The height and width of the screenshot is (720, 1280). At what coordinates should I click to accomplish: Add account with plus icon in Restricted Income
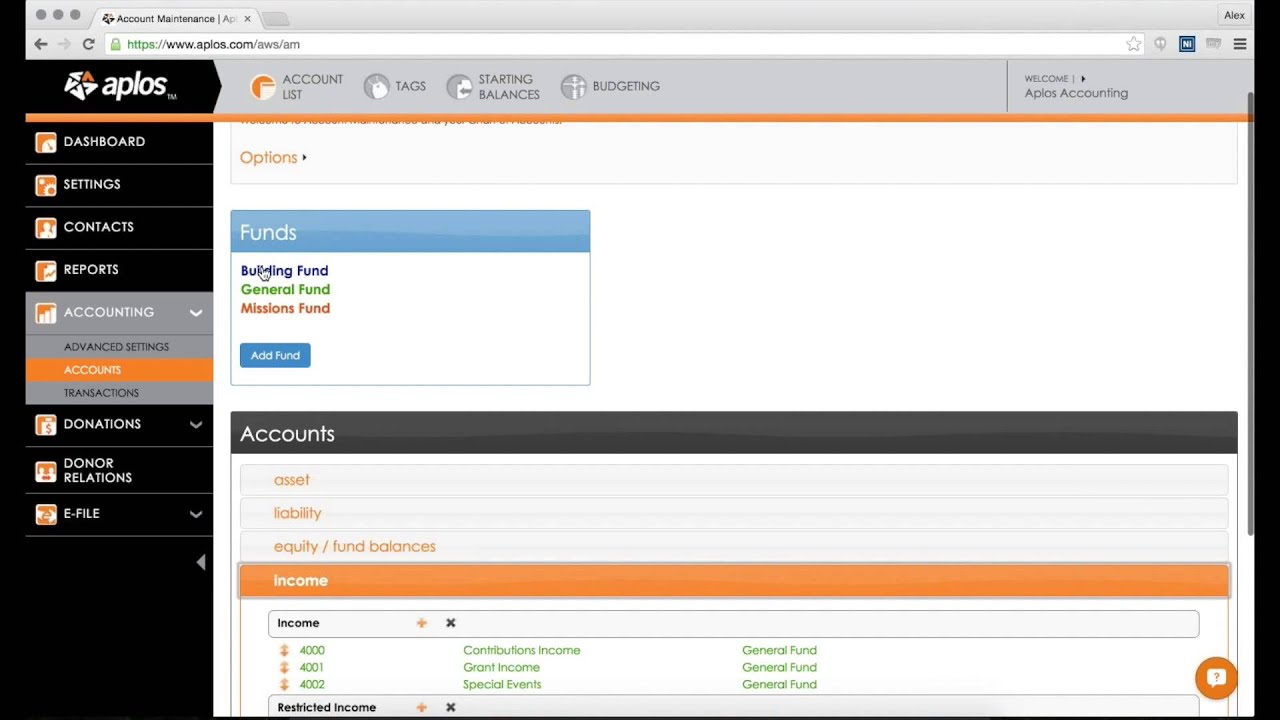pos(422,707)
